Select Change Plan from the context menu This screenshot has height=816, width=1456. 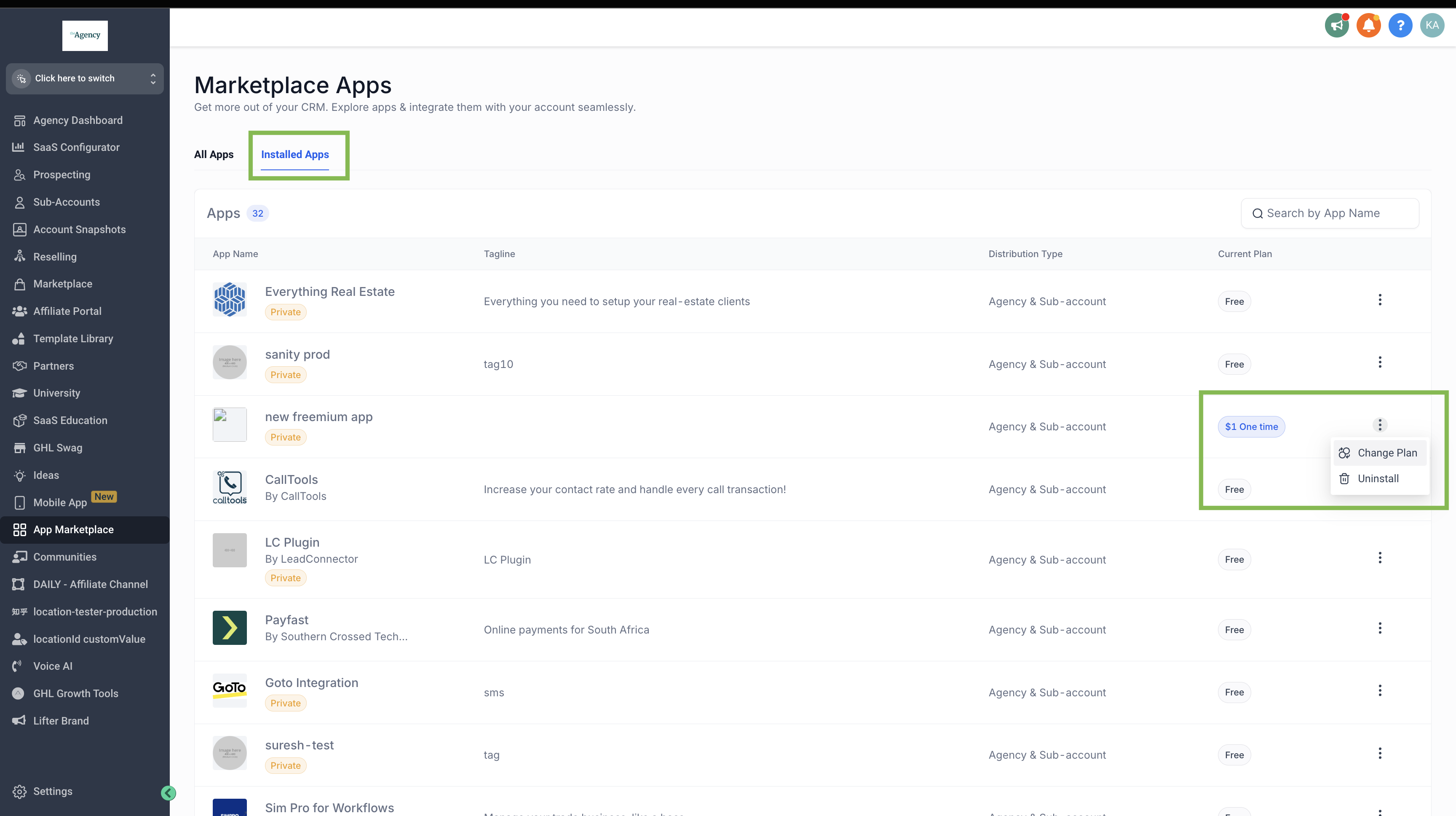point(1386,453)
